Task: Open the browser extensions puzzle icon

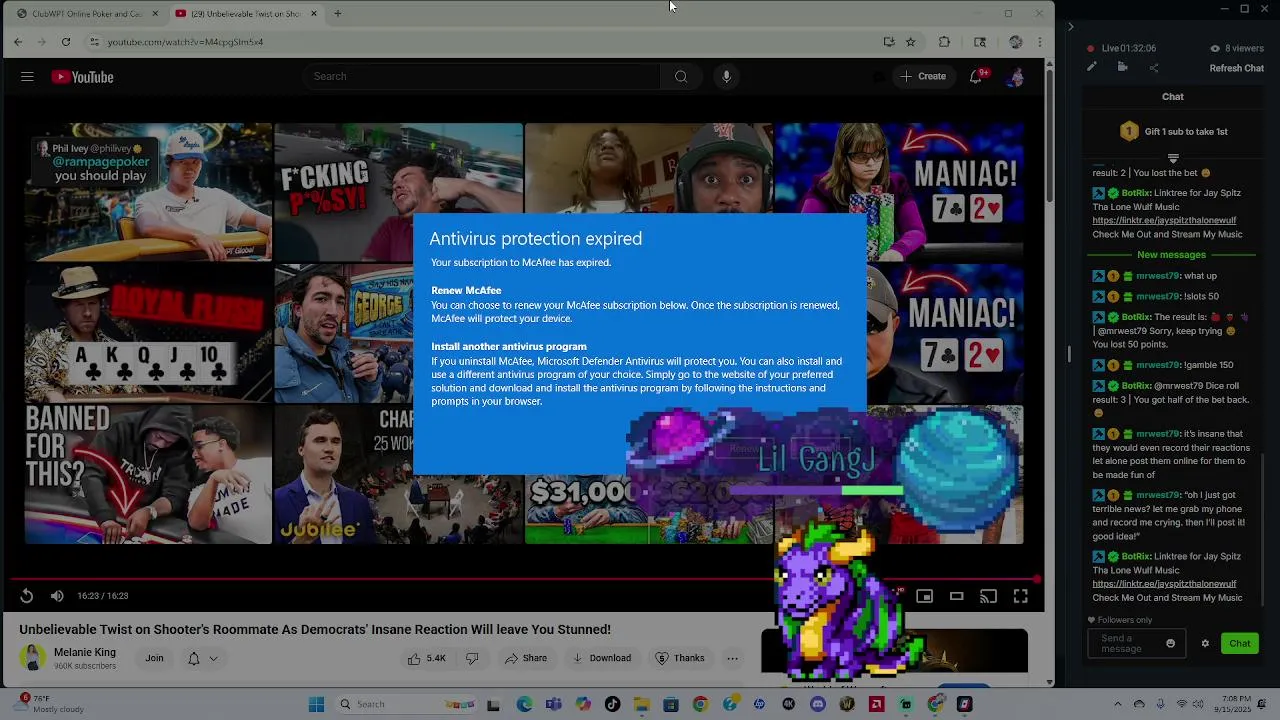Action: pos(944,42)
